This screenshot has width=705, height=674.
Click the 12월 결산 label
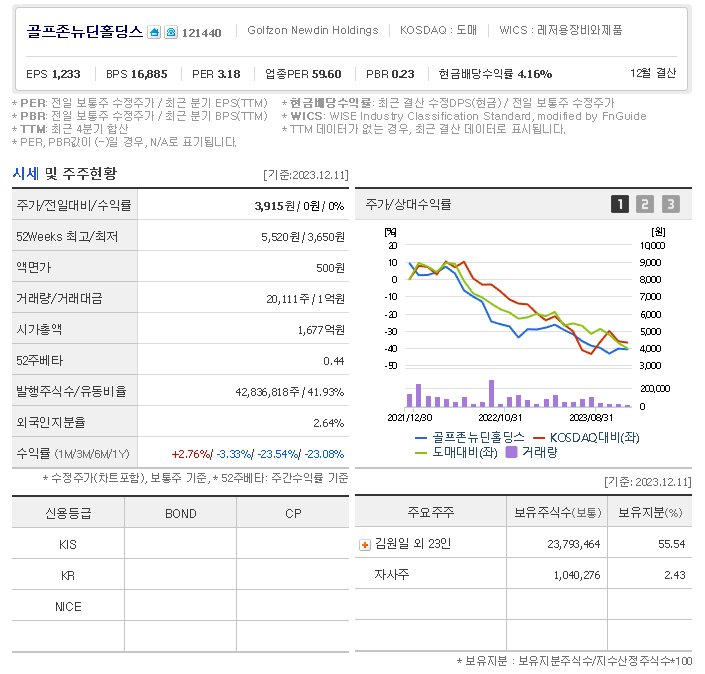pos(653,73)
